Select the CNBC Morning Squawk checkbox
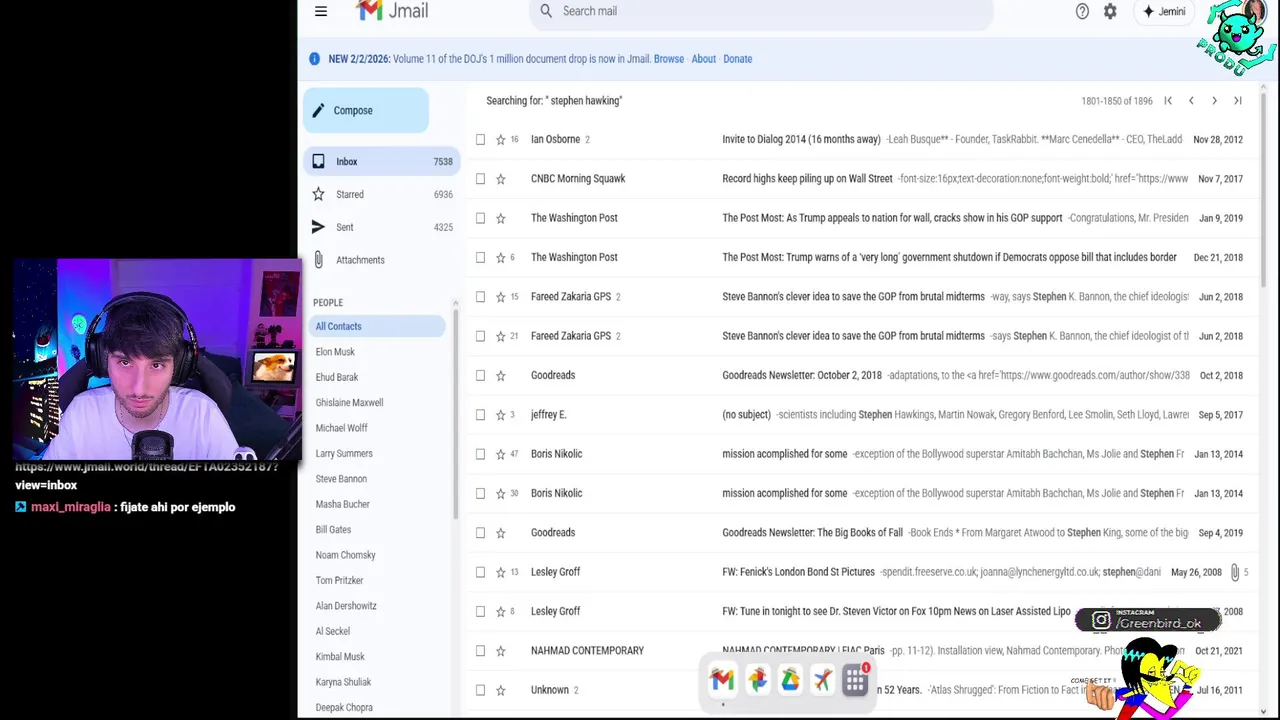The height and width of the screenshot is (720, 1280). tap(480, 179)
